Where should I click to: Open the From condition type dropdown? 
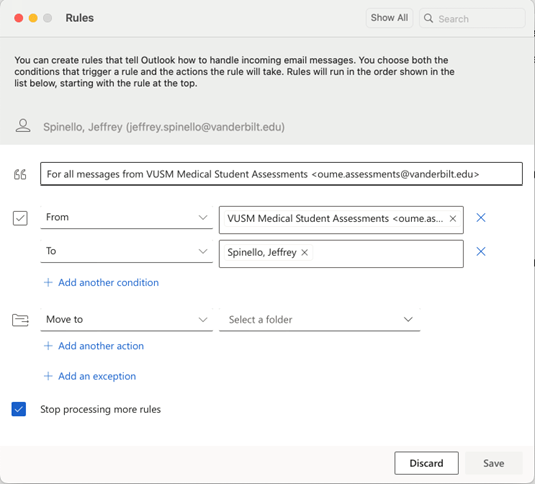126,217
